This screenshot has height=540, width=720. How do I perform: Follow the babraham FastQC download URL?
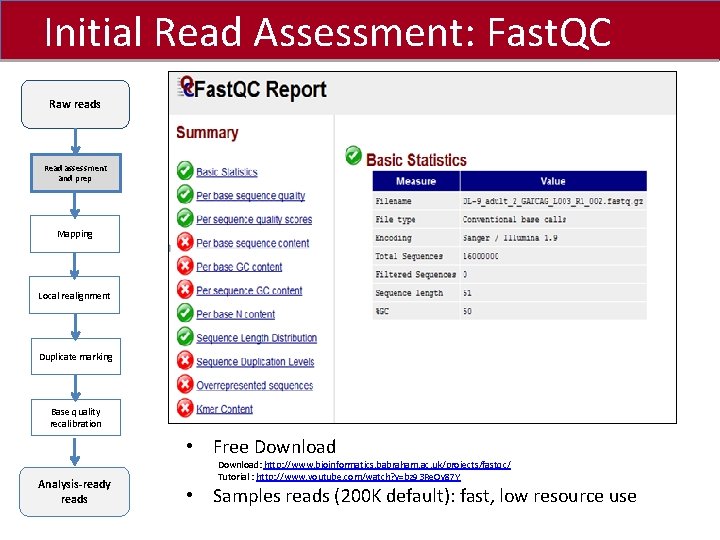(x=387, y=465)
